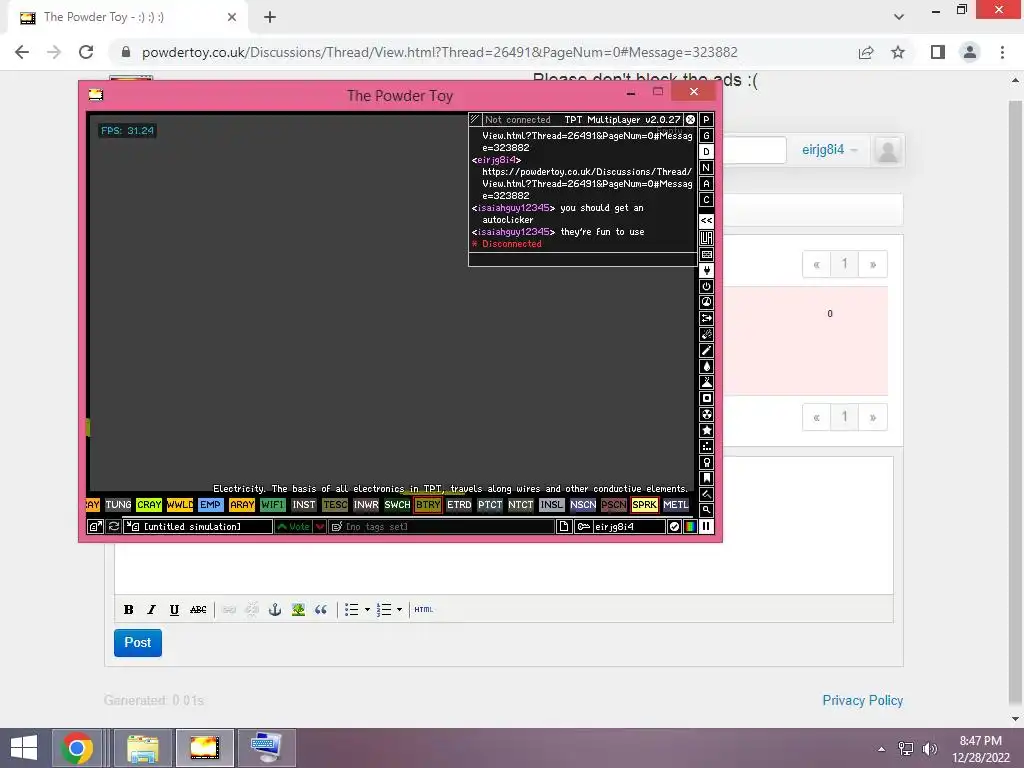Open Powered Materials category icon
The image size is (1024, 768).
tap(706, 287)
